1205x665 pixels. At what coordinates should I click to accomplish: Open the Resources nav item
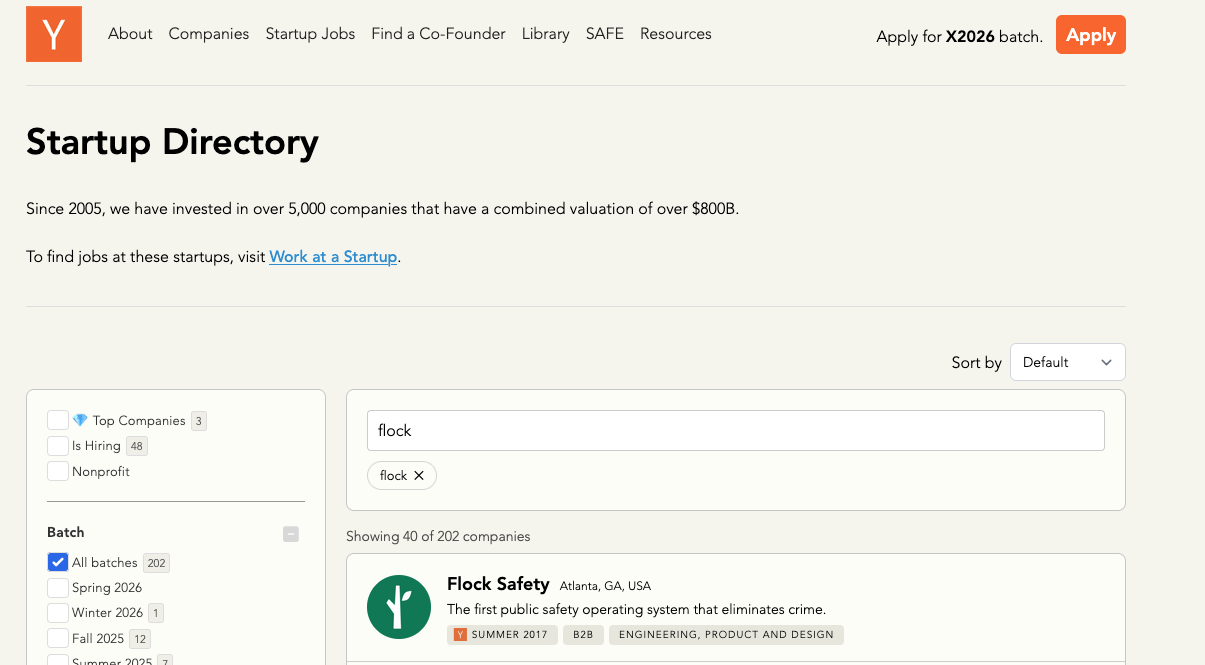click(x=676, y=34)
